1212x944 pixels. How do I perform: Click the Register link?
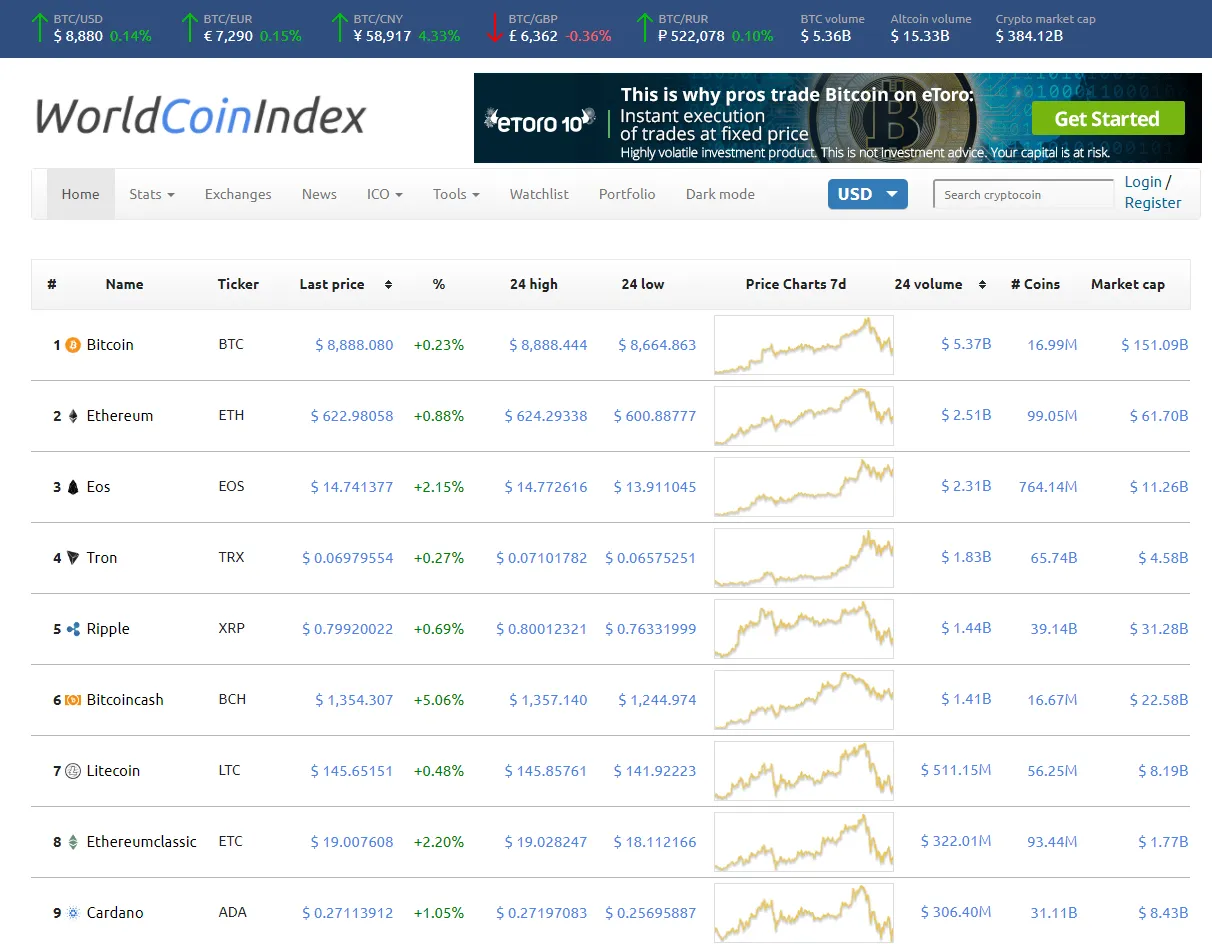point(1153,203)
